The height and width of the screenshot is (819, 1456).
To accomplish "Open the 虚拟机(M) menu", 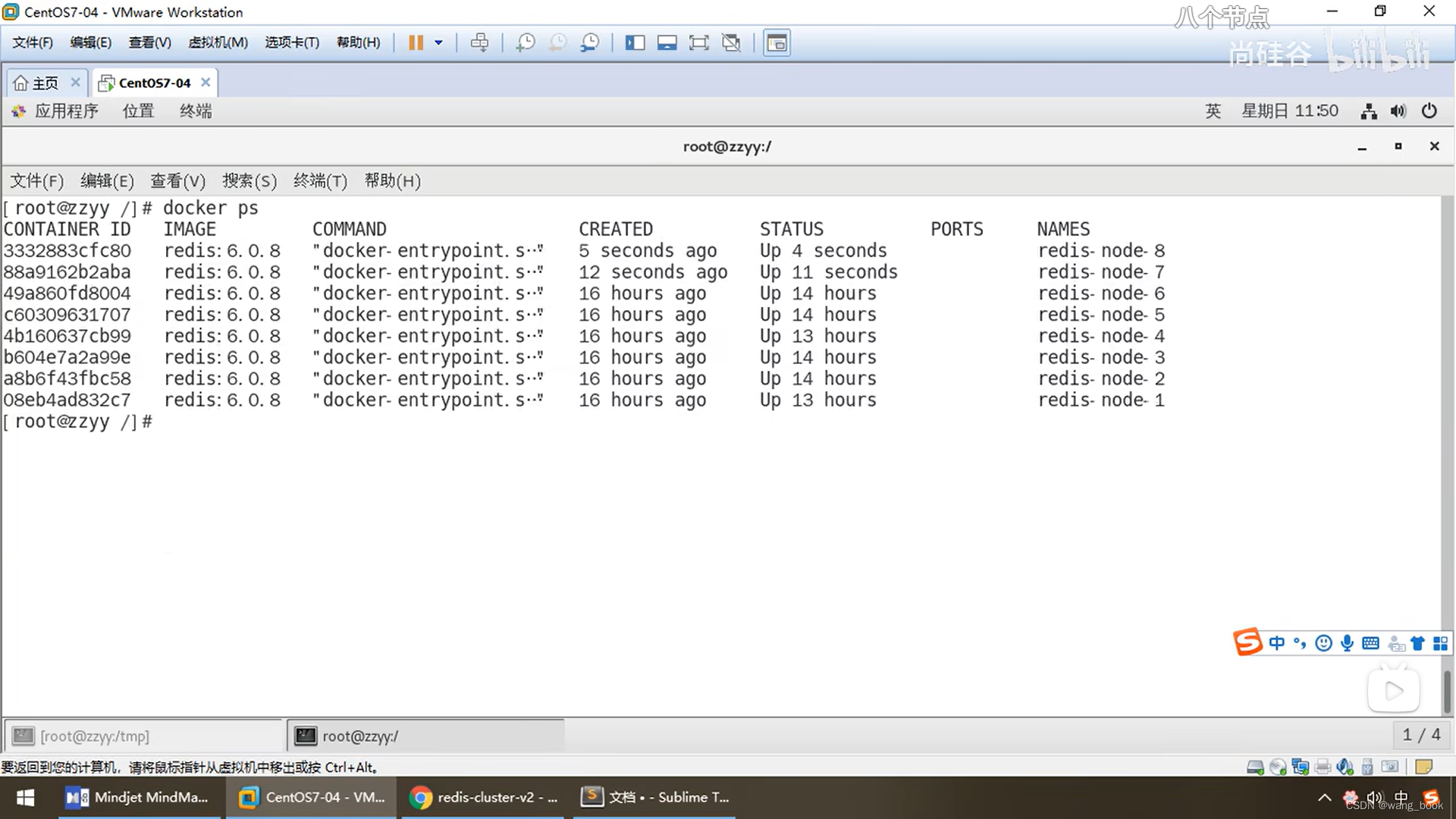I will [x=218, y=42].
